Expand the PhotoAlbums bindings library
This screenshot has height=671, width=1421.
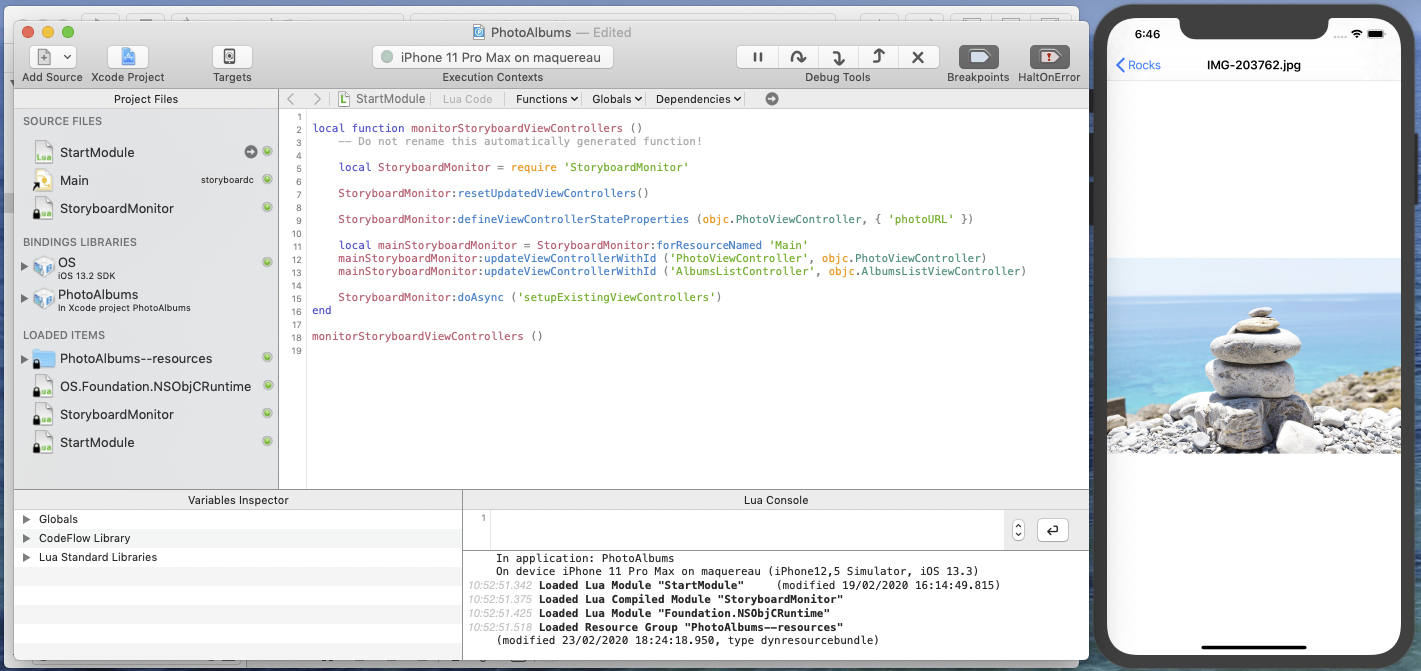[x=25, y=298]
